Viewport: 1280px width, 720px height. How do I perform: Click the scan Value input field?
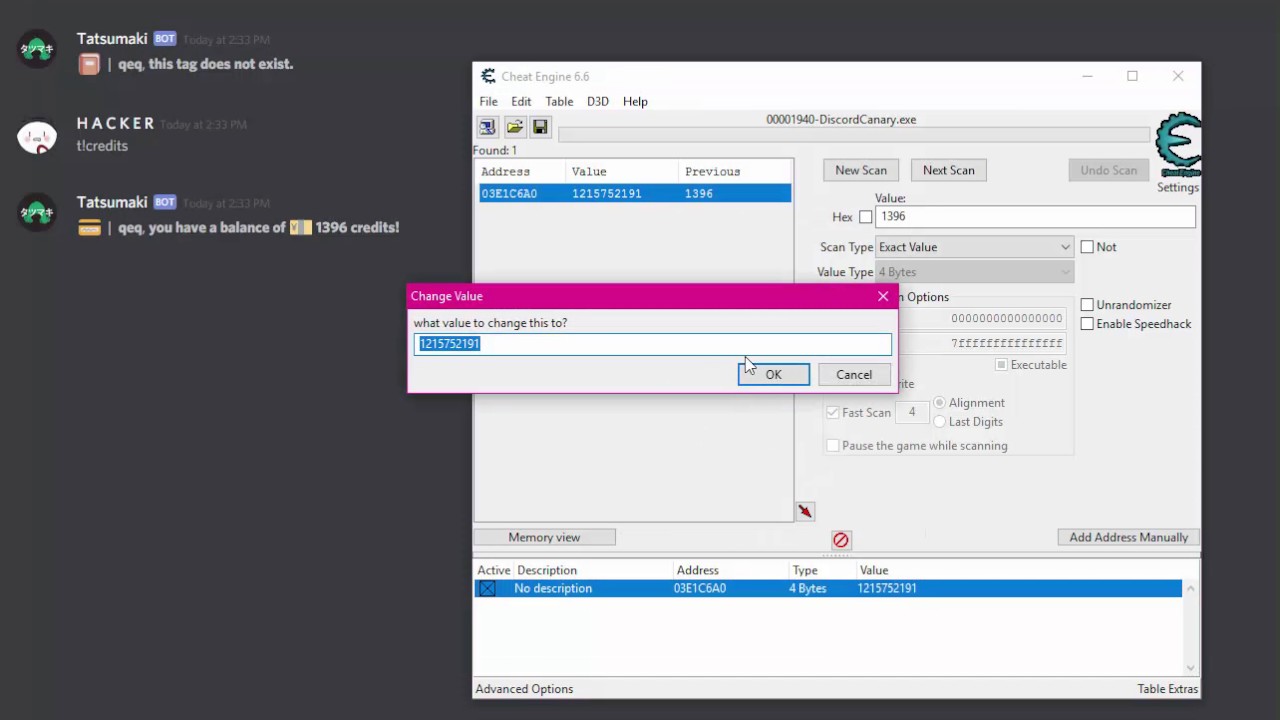(1035, 217)
